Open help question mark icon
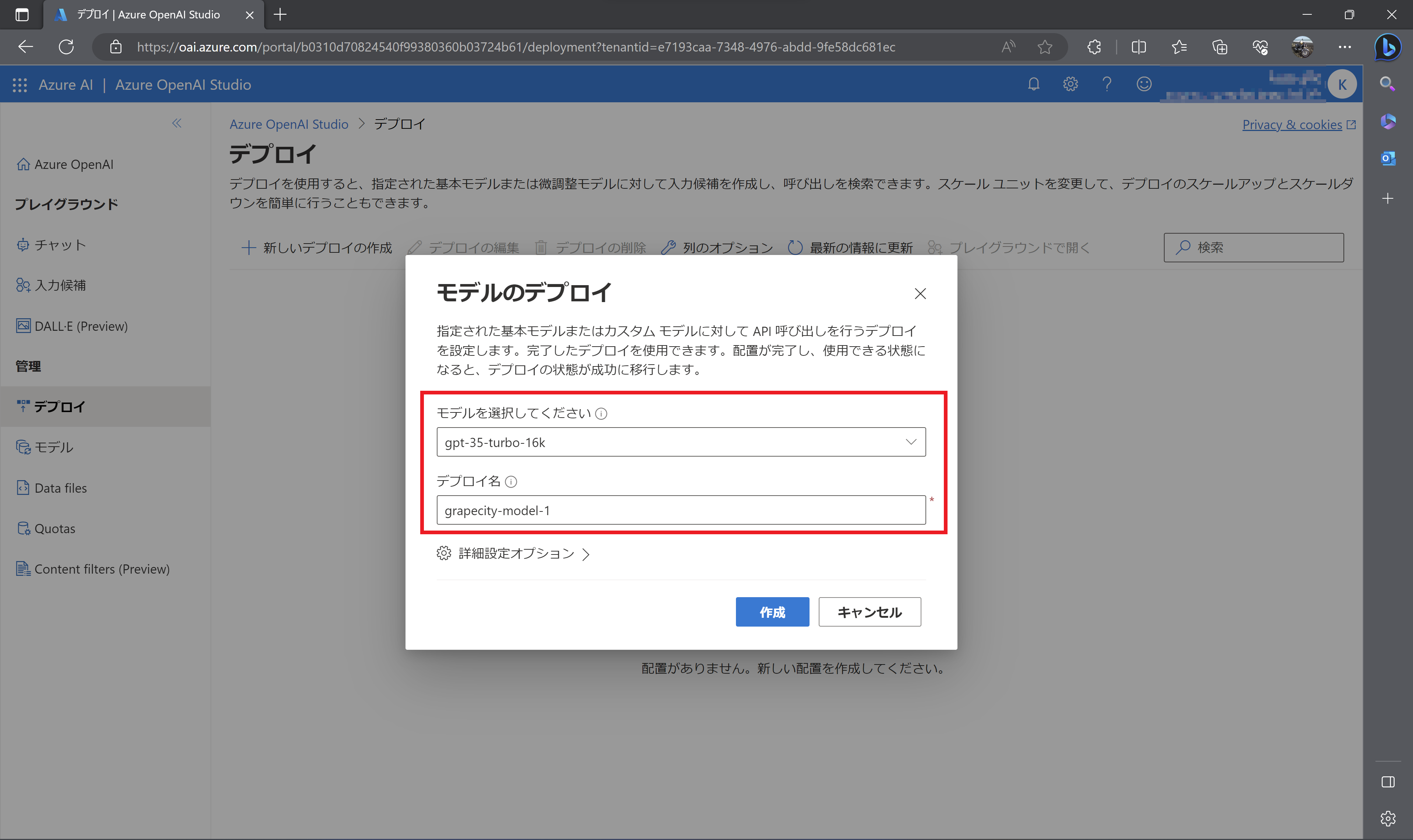 (x=1107, y=84)
